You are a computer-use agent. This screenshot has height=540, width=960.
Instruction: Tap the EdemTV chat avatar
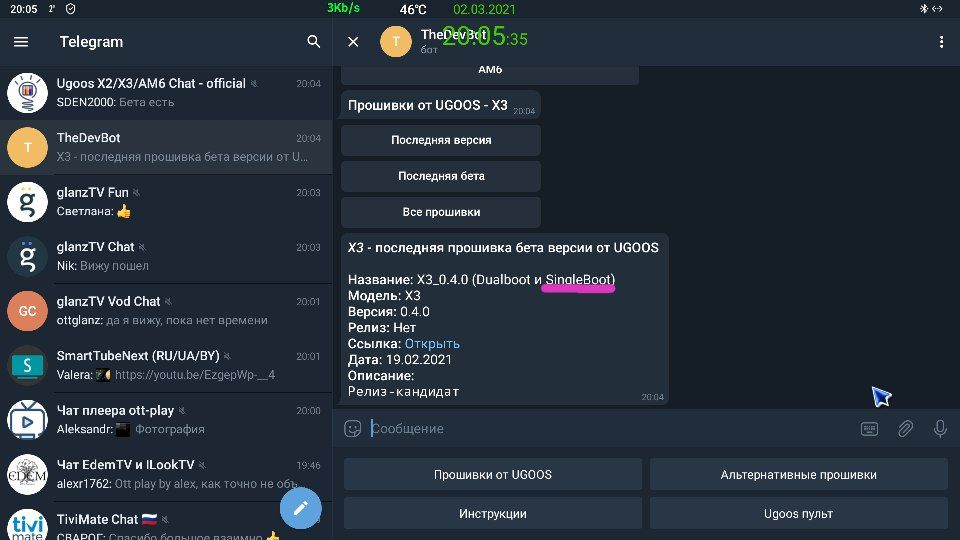pyautogui.click(x=27, y=474)
